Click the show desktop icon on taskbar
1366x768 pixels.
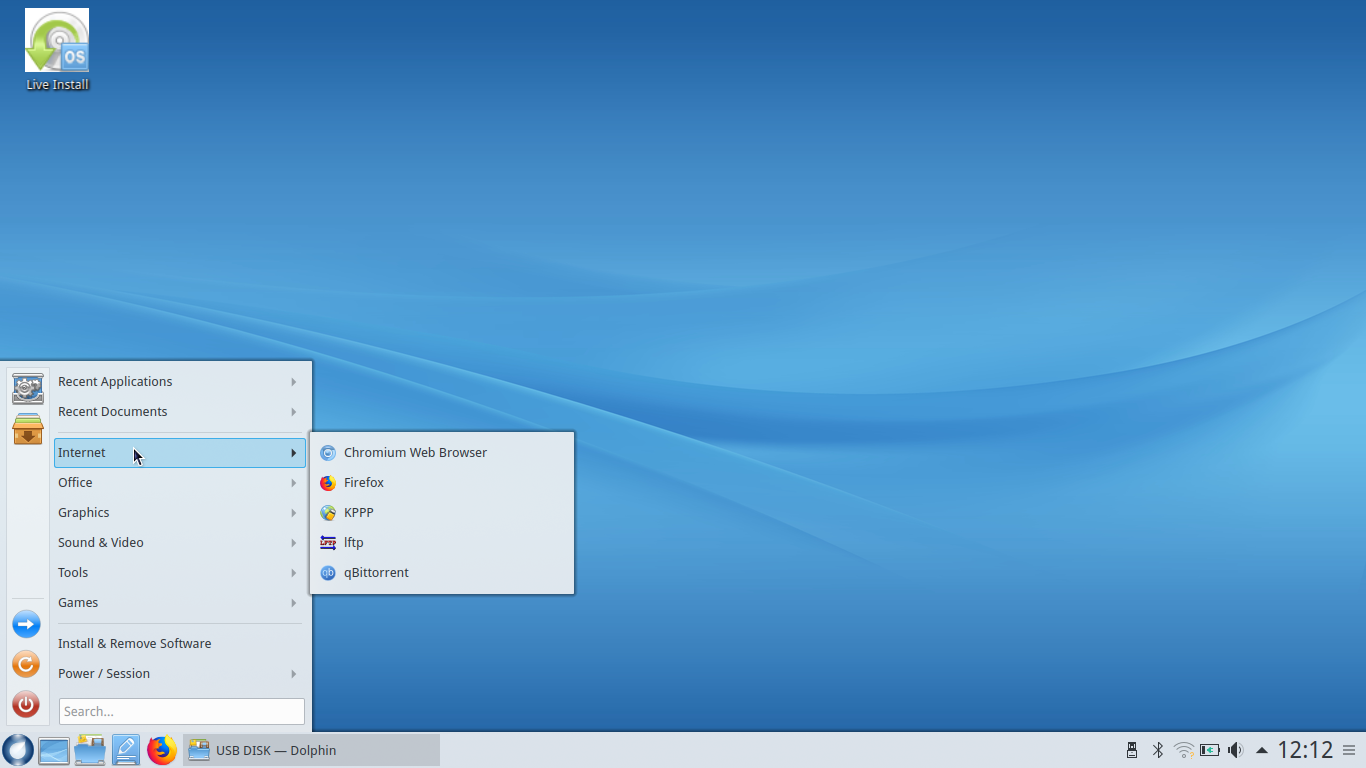coord(54,750)
